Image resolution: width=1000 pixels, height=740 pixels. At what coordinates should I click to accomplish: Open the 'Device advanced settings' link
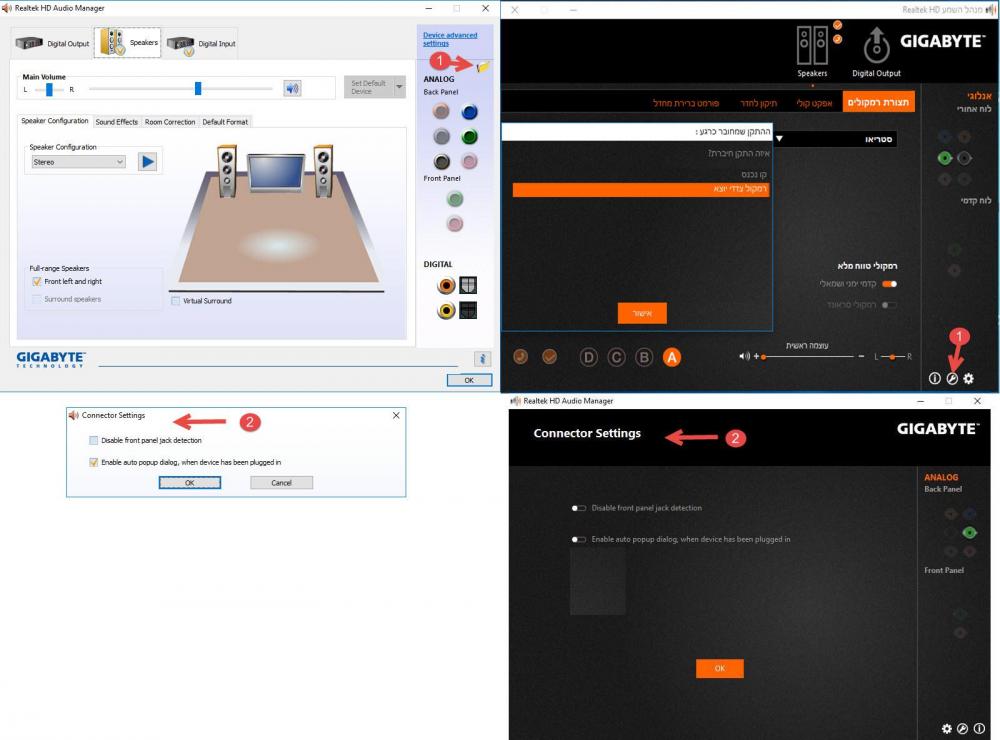click(x=450, y=39)
